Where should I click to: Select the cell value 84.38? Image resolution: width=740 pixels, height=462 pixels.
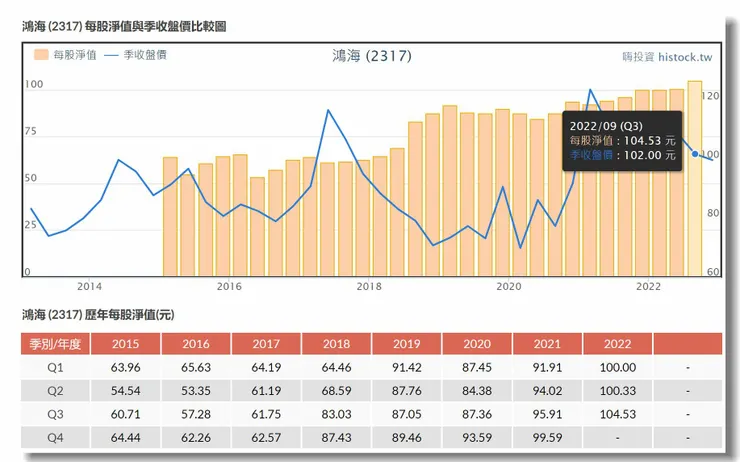pos(477,391)
